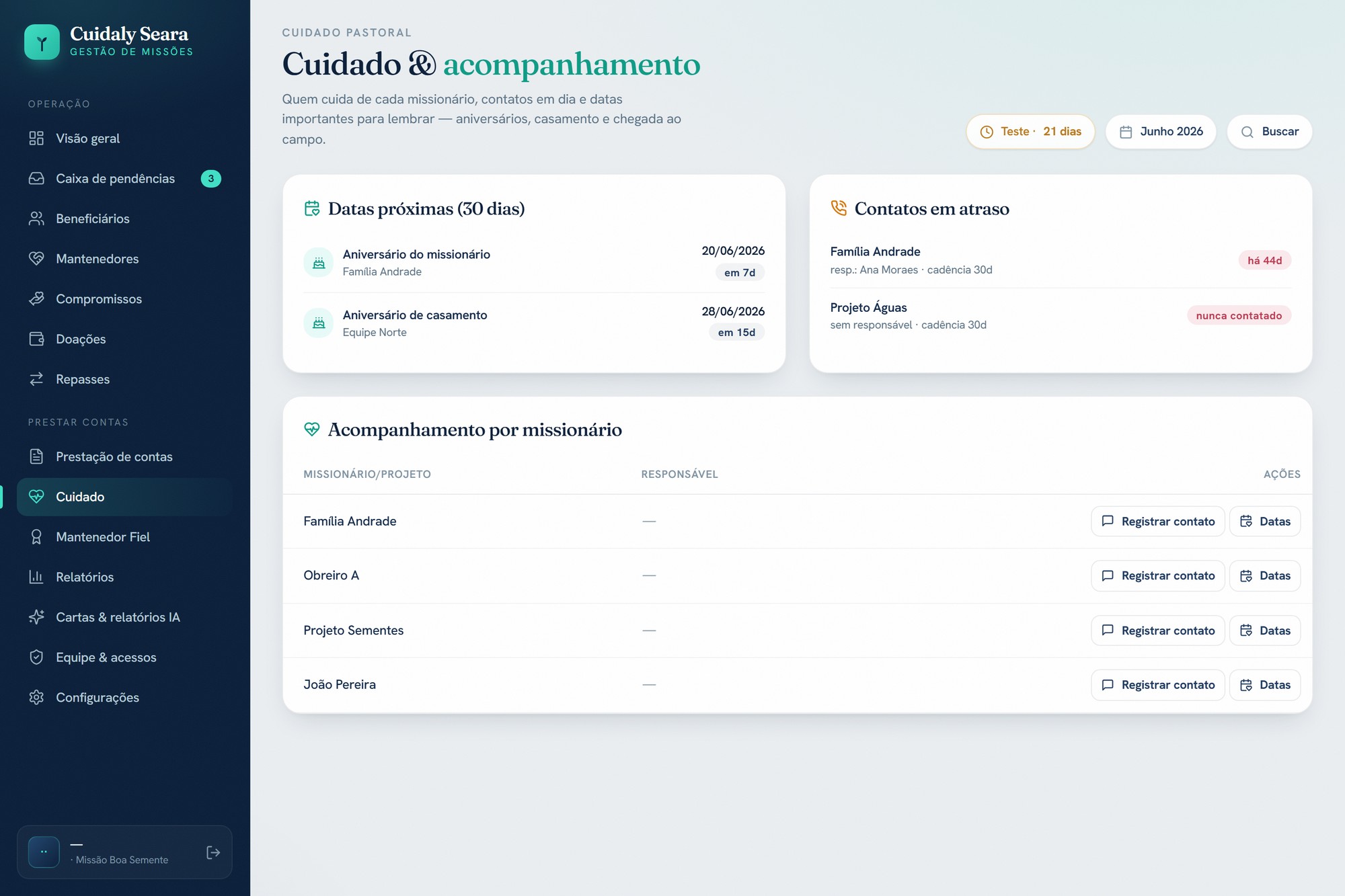Click the calendar icon next to Datas próximas
Screen dimensions: 1345x896
(x=312, y=208)
